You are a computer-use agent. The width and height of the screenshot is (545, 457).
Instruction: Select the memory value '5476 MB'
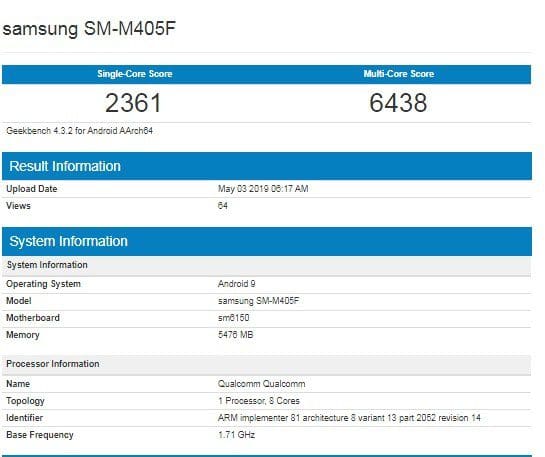click(236, 335)
